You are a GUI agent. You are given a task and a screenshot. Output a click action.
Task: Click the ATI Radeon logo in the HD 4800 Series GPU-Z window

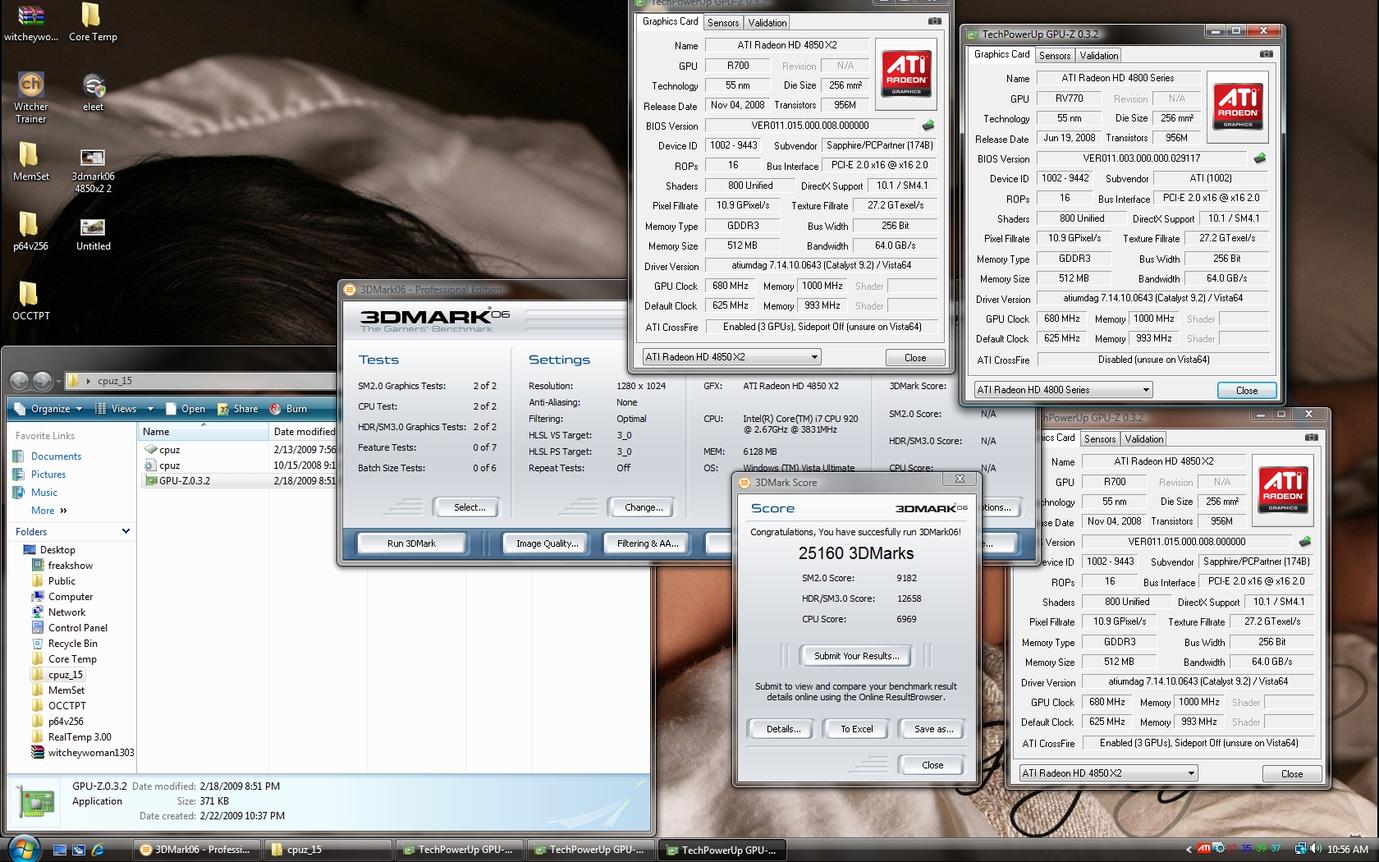pos(1237,107)
